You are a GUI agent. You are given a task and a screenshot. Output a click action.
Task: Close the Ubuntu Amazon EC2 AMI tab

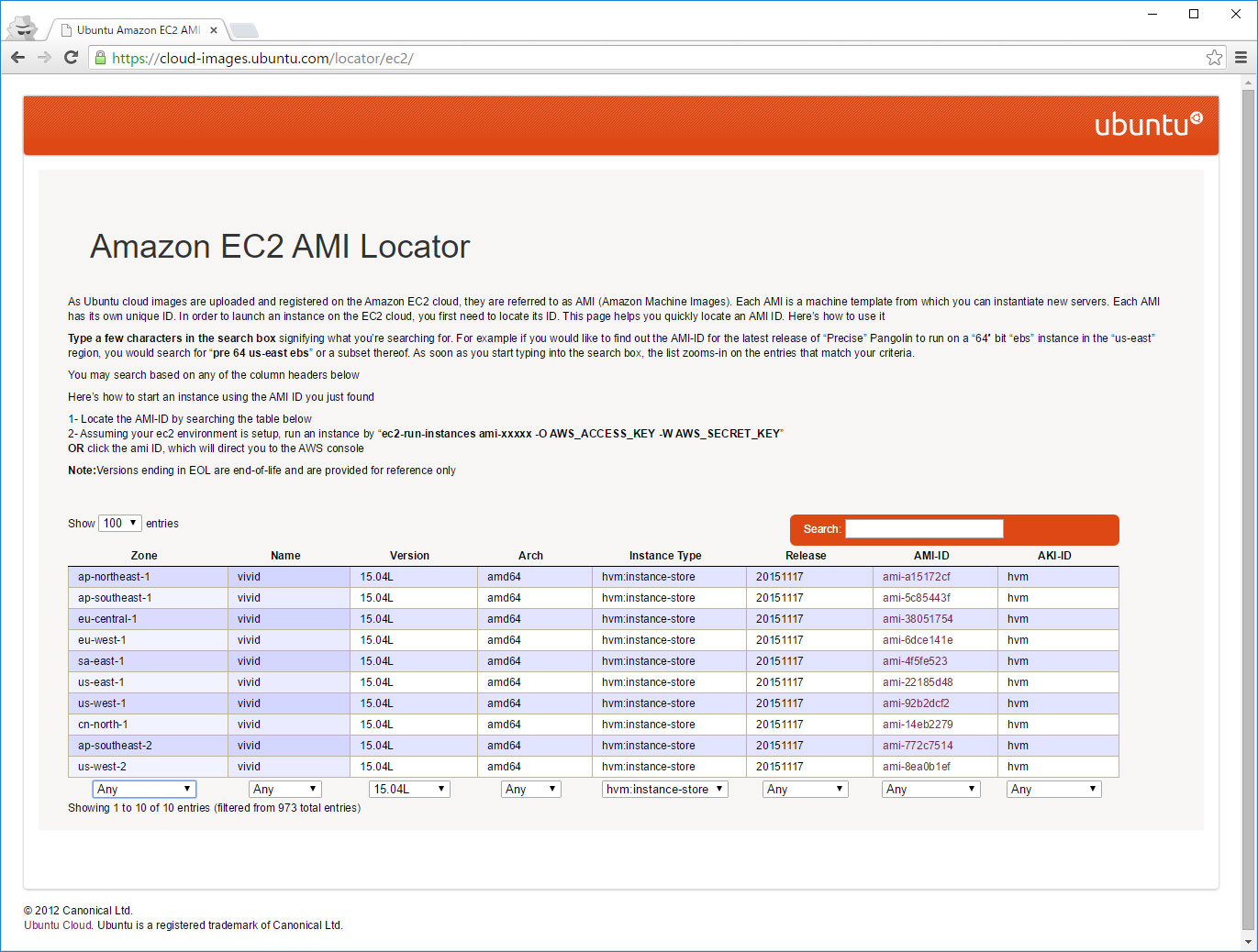pos(213,30)
